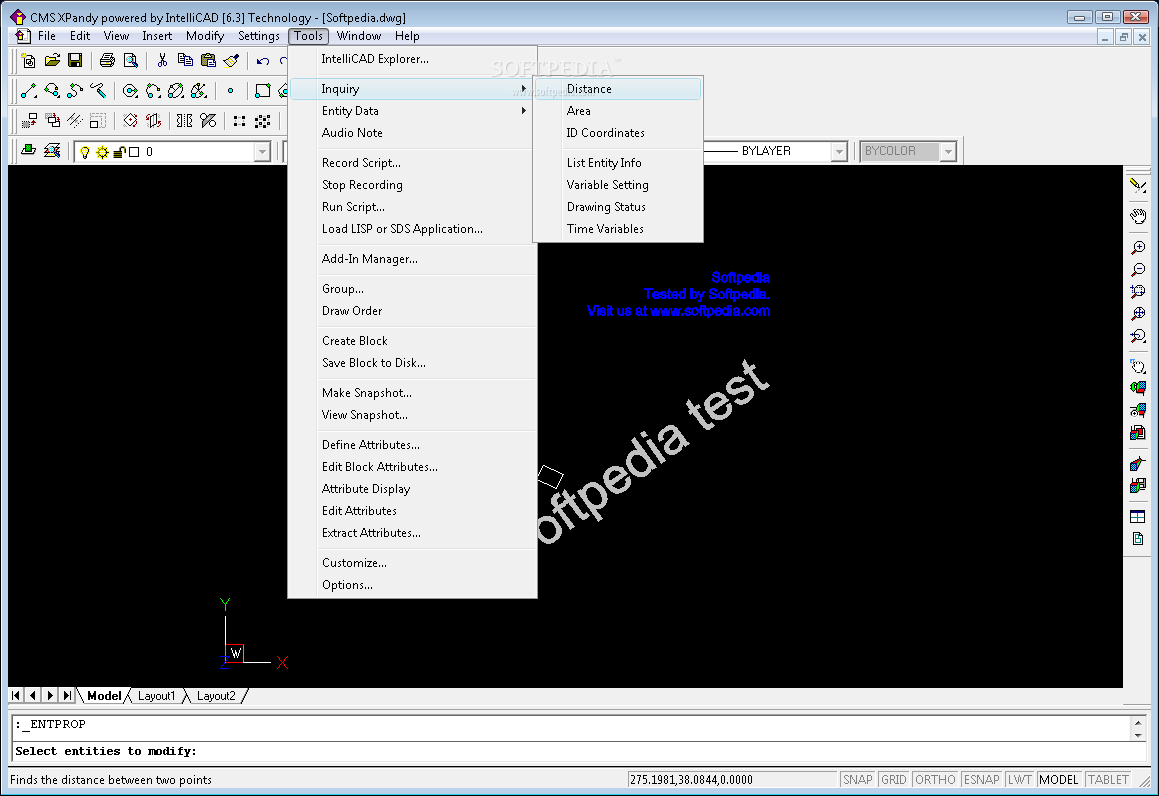The image size is (1159, 796).
Task: Open the Modify menu
Action: [205, 35]
